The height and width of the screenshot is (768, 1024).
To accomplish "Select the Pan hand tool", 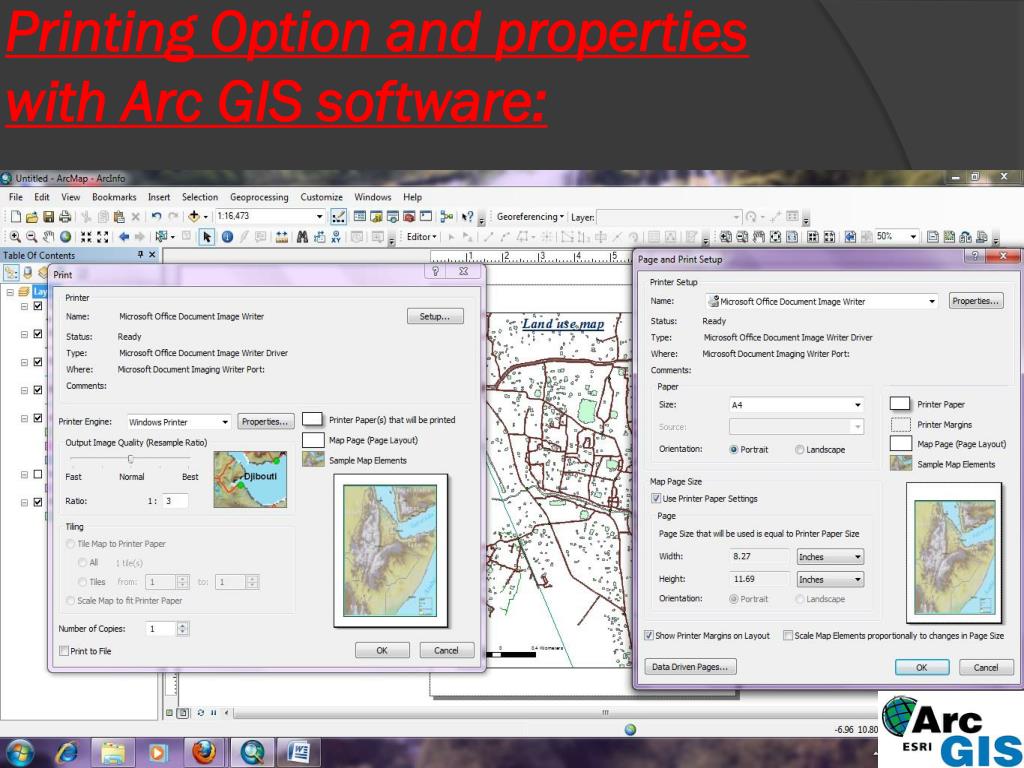I will pos(48,237).
